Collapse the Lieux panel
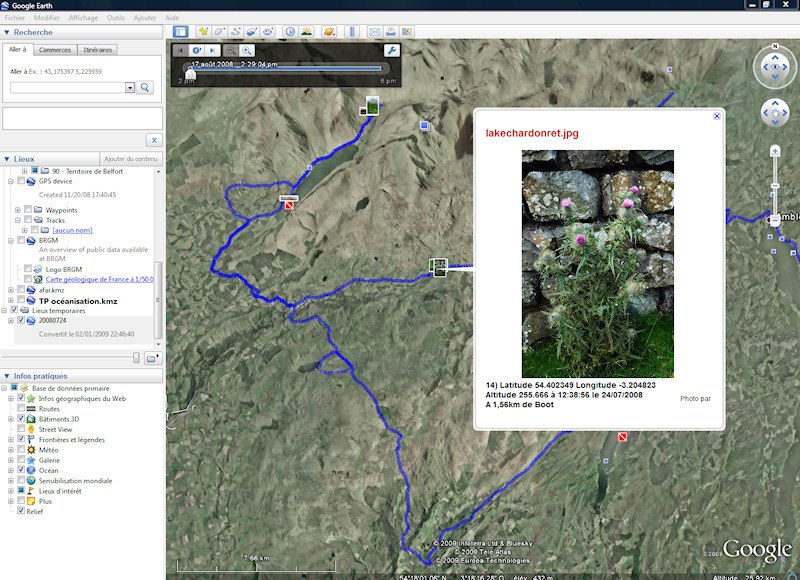This screenshot has width=800, height=580. [7, 159]
